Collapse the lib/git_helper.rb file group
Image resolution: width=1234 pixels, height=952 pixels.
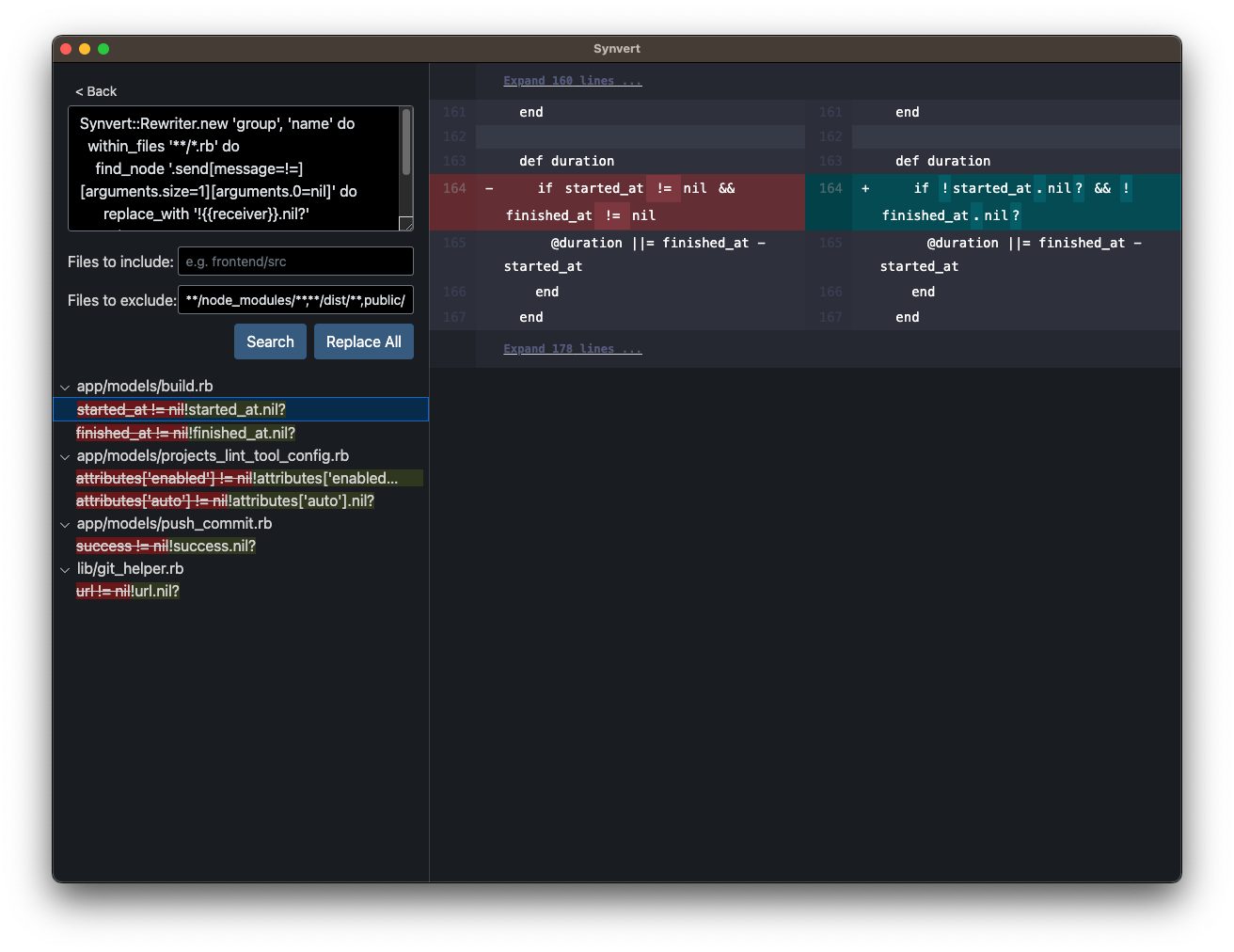(x=65, y=569)
